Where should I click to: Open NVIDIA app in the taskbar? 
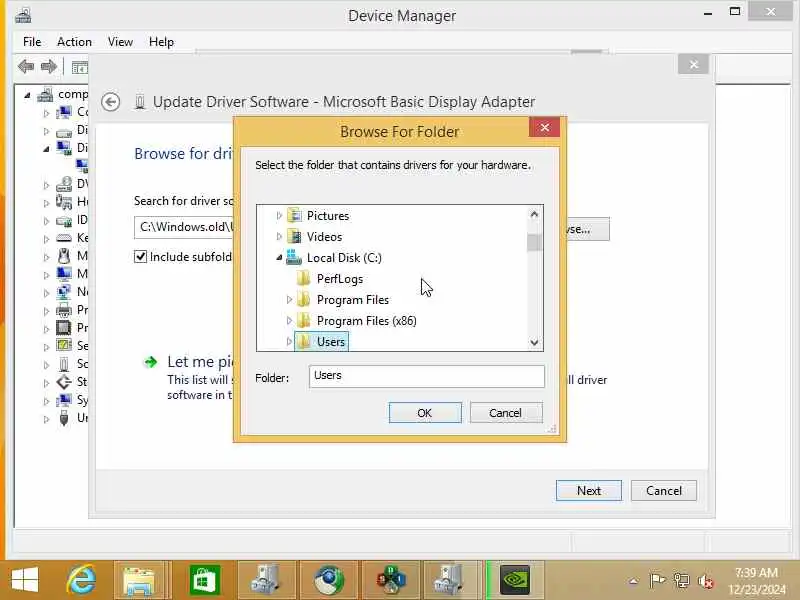tap(514, 580)
